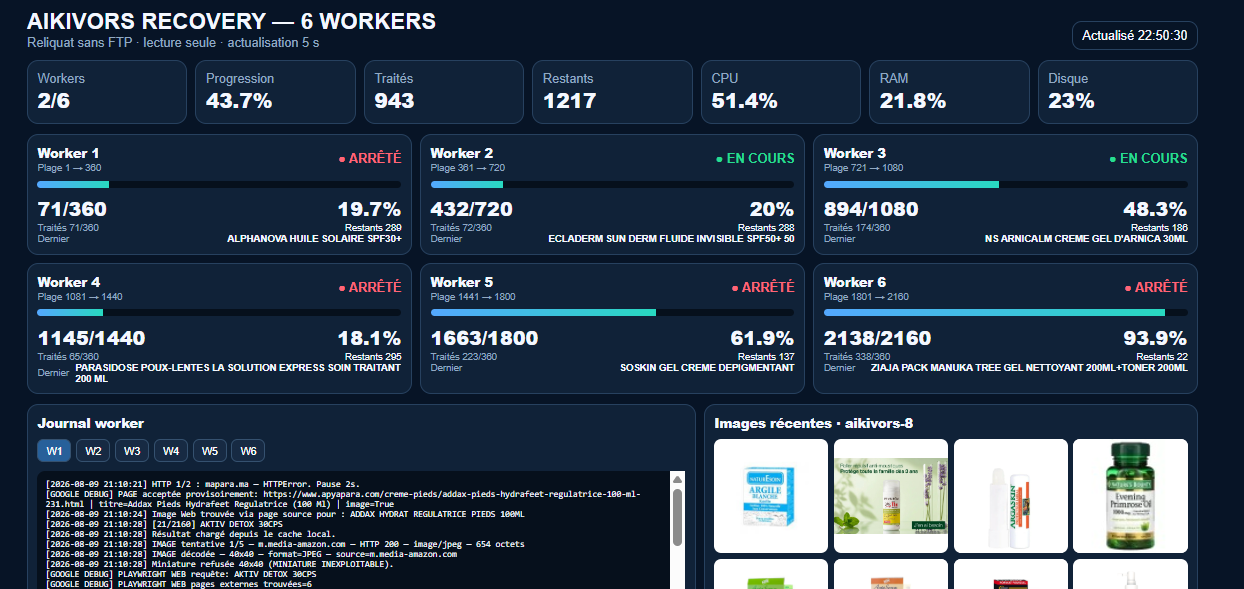Click the 'Images récentes · aikivors-8' heading

813,423
